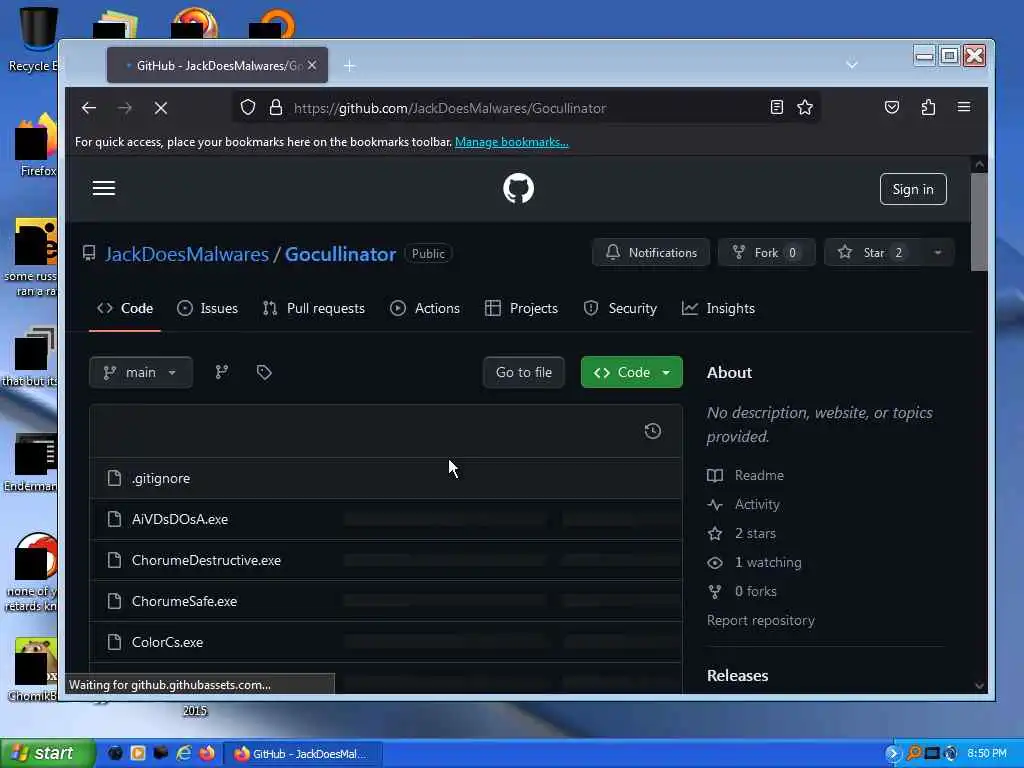Click scrollbar down arrow of page
The height and width of the screenshot is (768, 1024).
click(979, 685)
